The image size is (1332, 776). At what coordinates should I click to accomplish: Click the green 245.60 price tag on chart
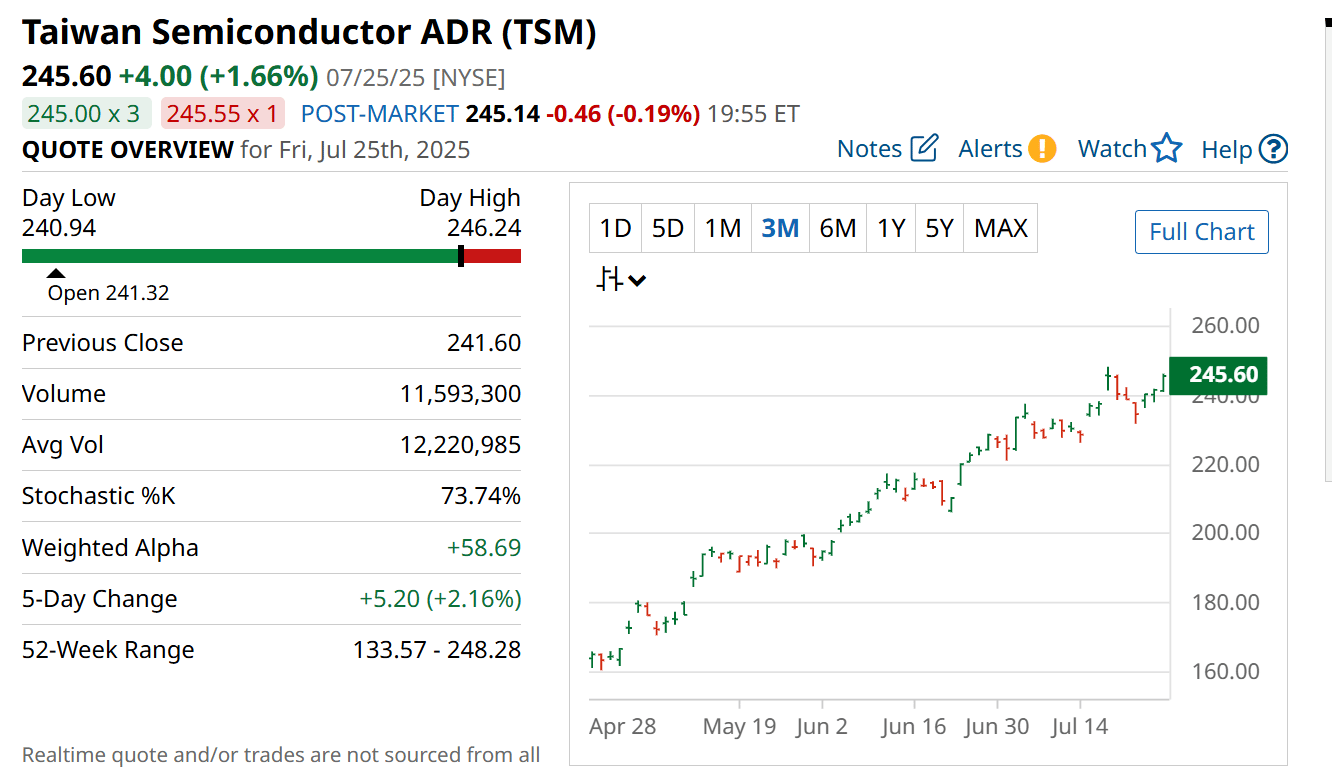coord(1218,375)
